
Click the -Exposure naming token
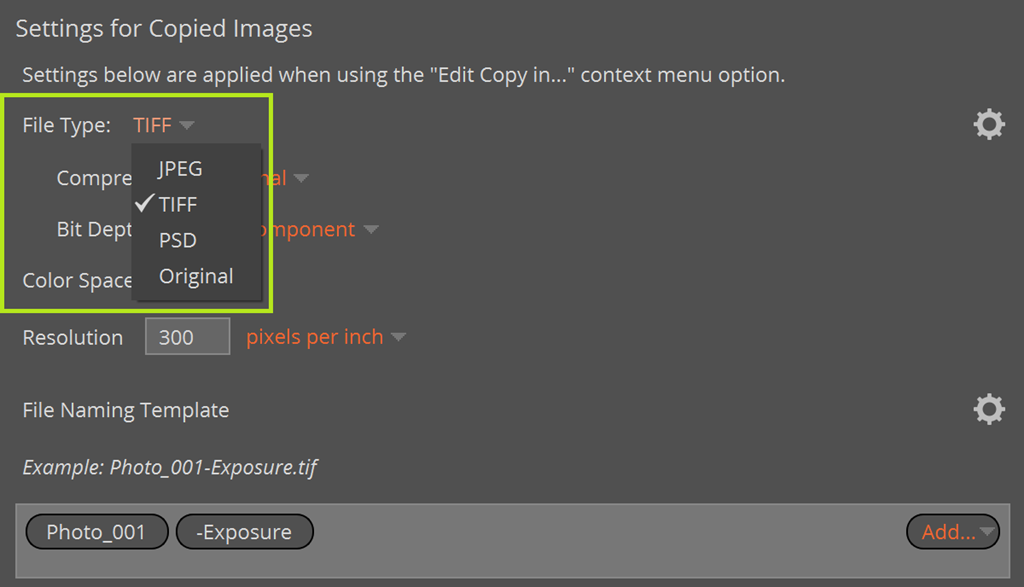[244, 532]
